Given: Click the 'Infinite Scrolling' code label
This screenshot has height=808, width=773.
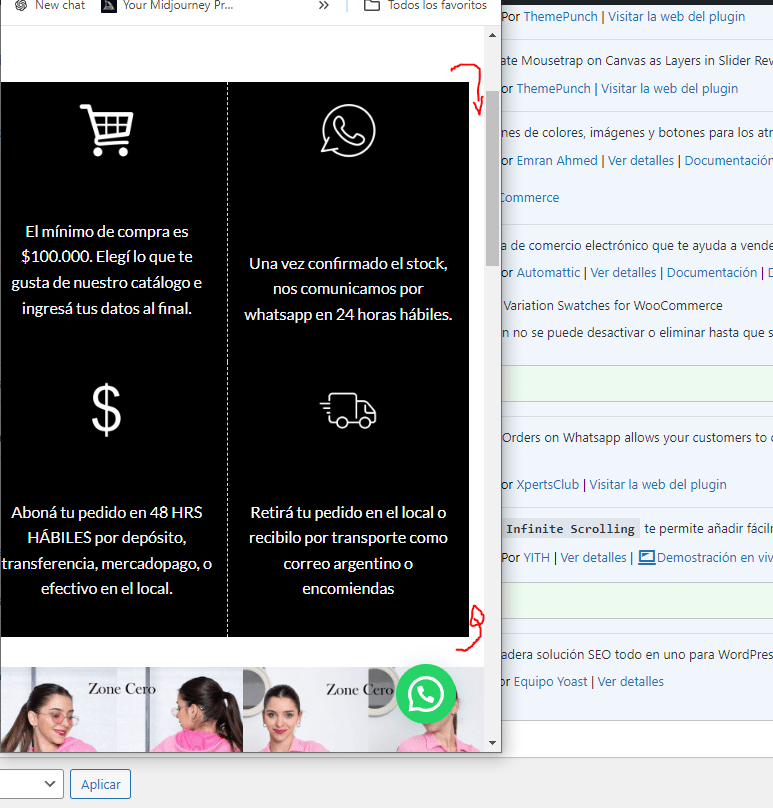Looking at the screenshot, I should pyautogui.click(x=570, y=529).
